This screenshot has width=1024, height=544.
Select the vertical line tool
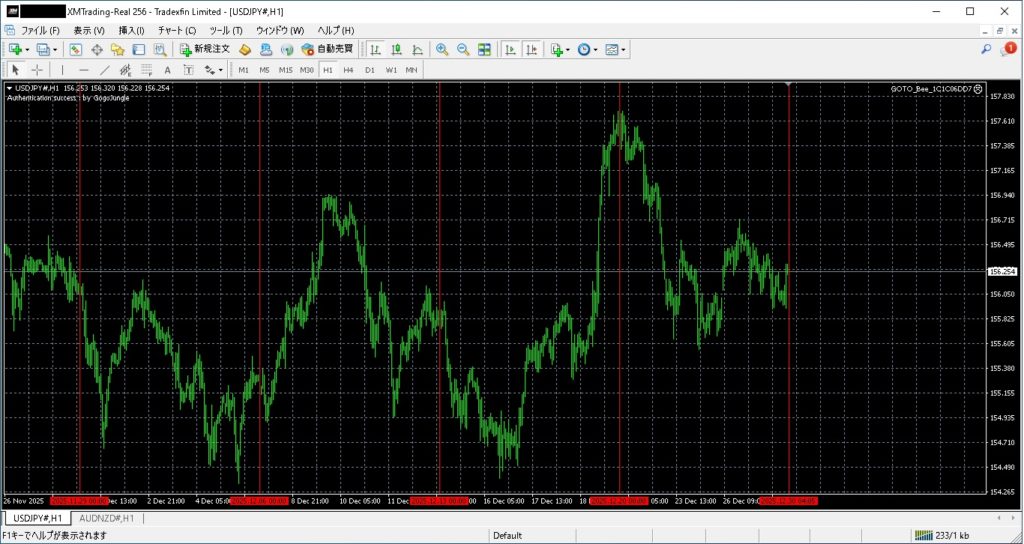pos(62,70)
